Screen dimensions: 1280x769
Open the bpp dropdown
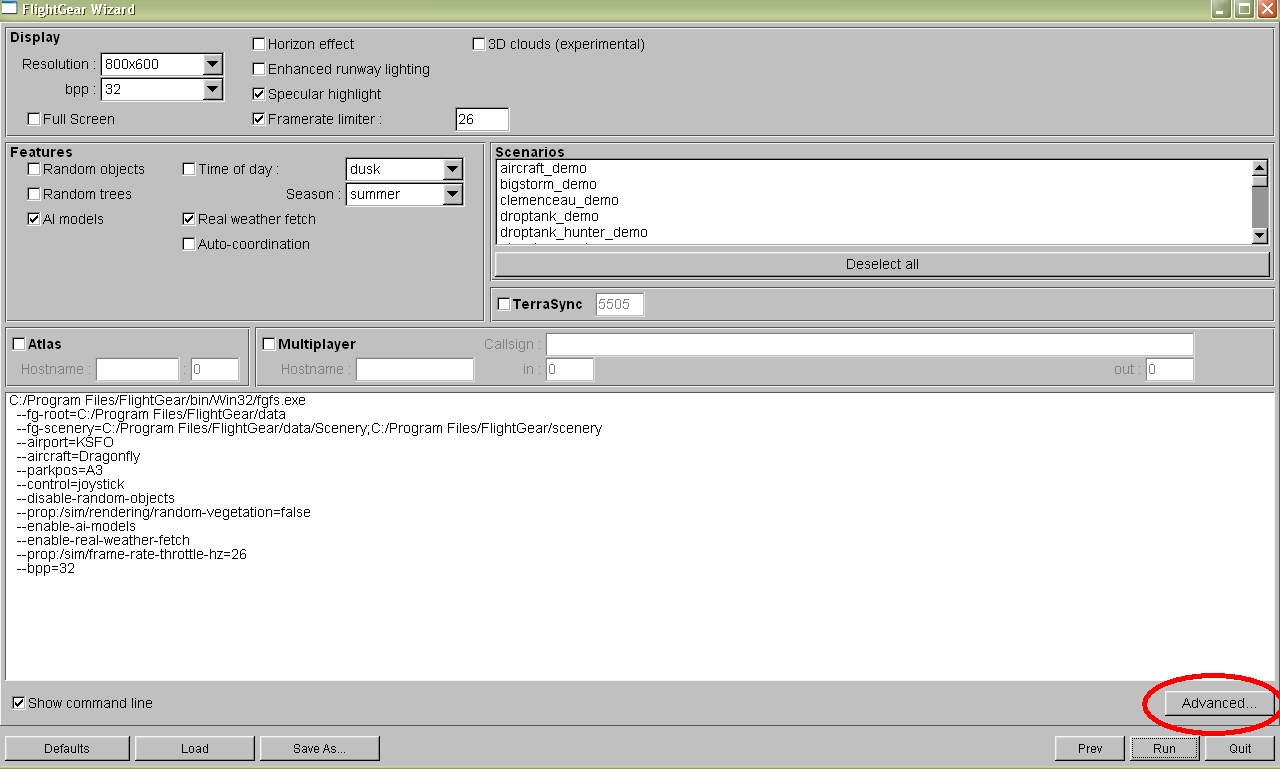pos(212,89)
